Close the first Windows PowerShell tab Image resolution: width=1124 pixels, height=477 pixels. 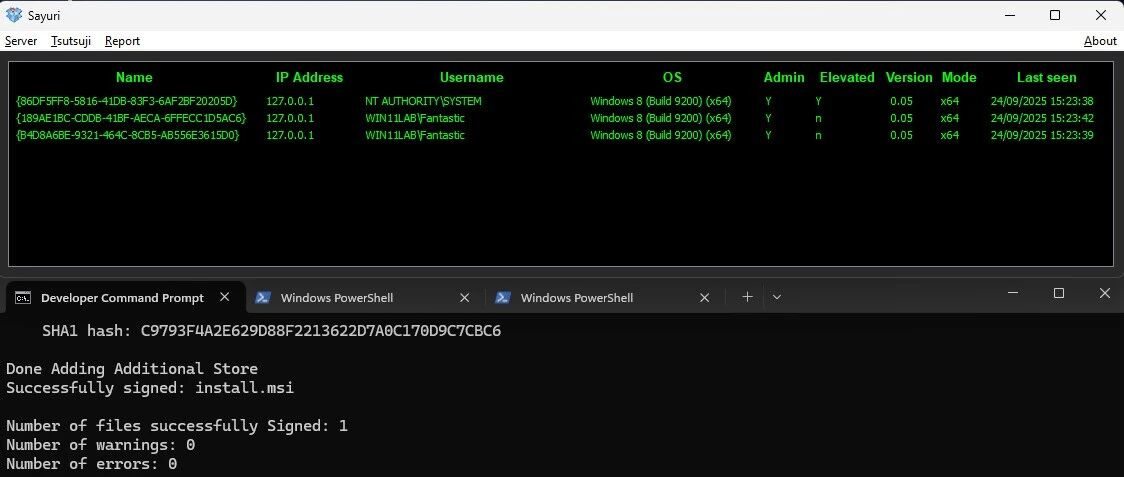click(465, 297)
